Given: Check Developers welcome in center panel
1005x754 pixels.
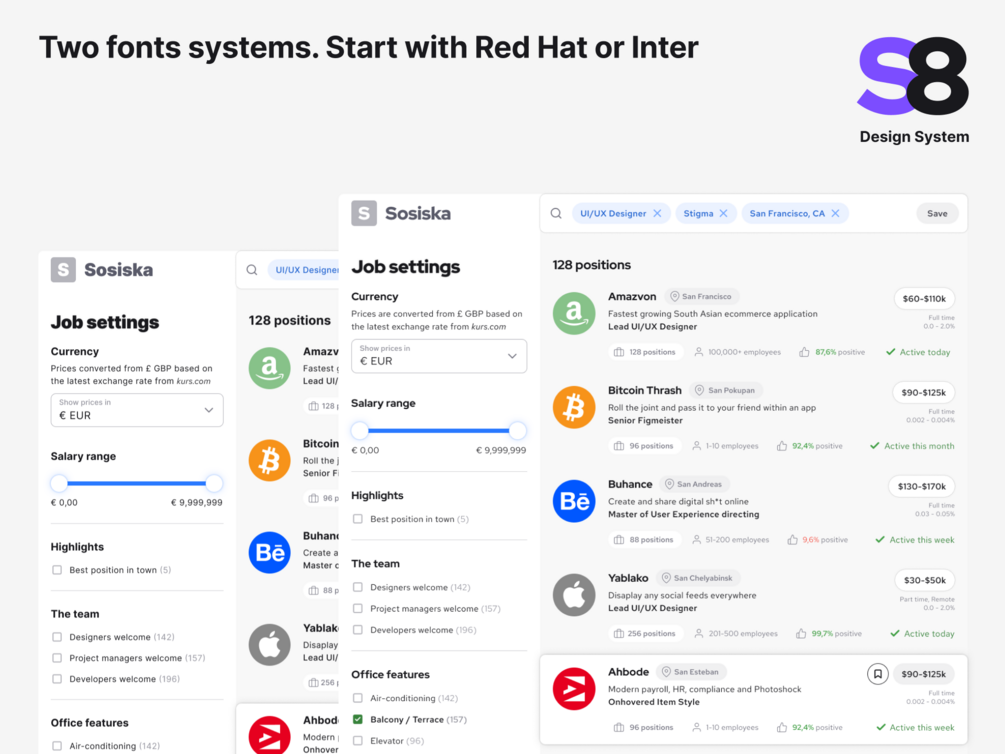Looking at the screenshot, I should click(x=358, y=630).
